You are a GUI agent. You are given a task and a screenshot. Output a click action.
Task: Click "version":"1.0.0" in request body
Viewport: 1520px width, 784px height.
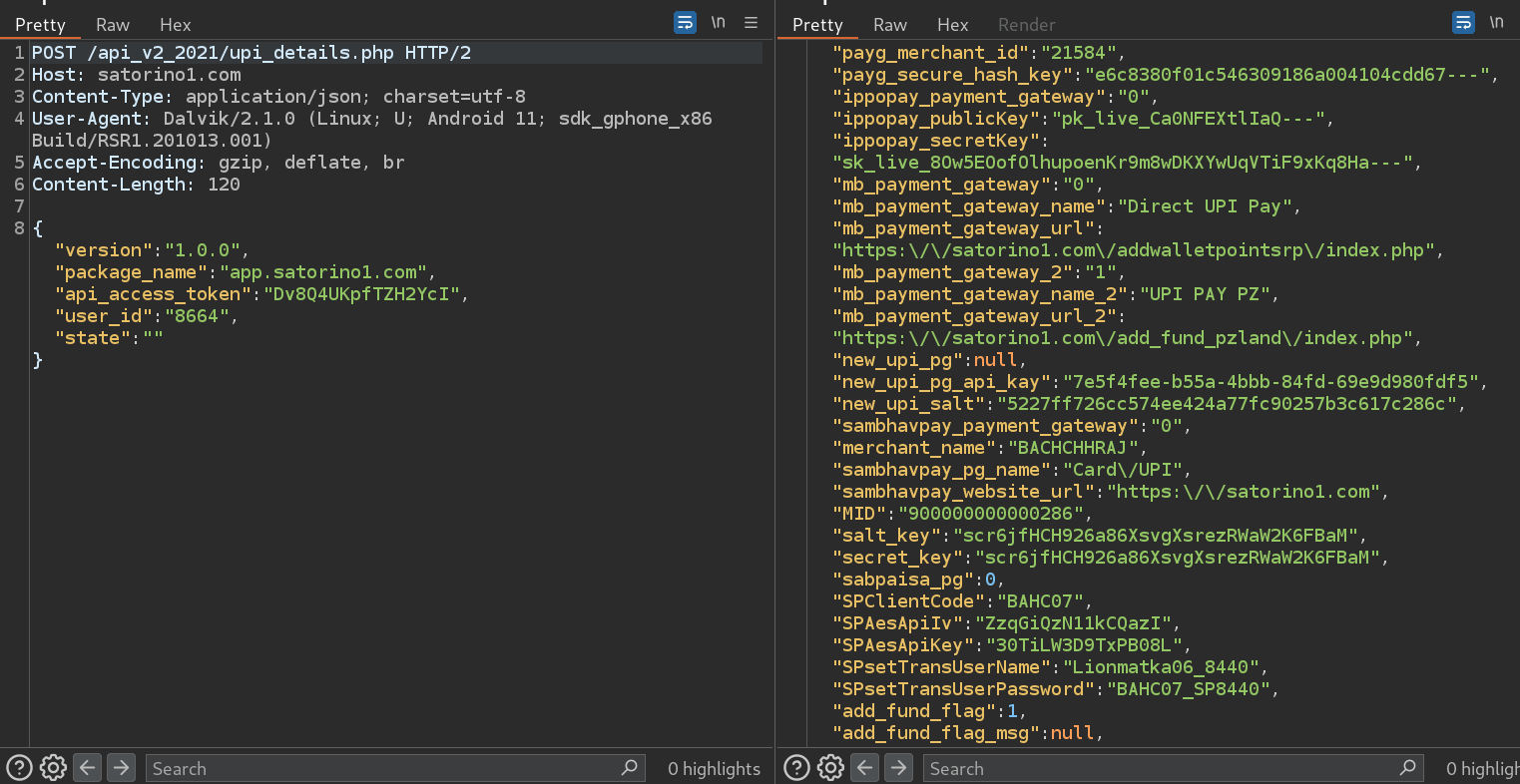[x=152, y=250]
